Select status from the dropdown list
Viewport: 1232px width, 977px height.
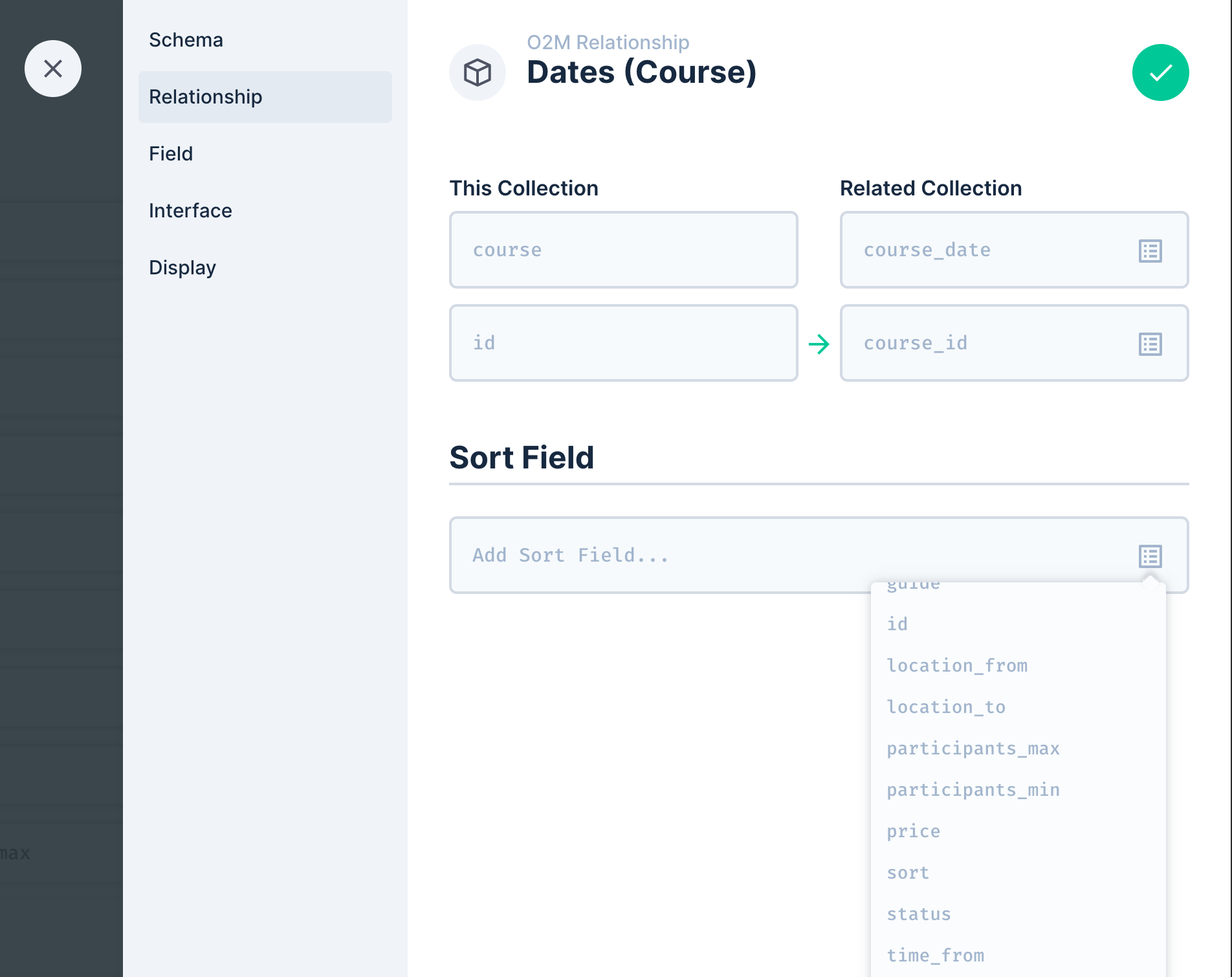click(919, 914)
